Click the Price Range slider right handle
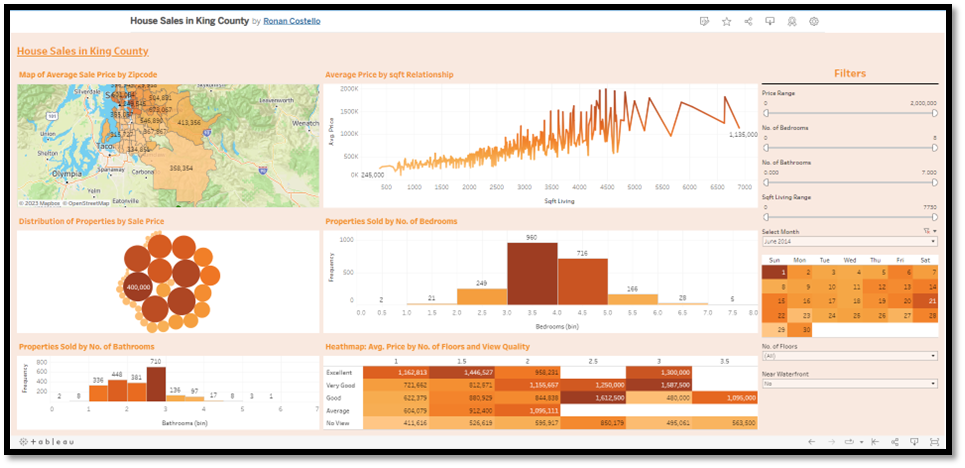 [934, 115]
